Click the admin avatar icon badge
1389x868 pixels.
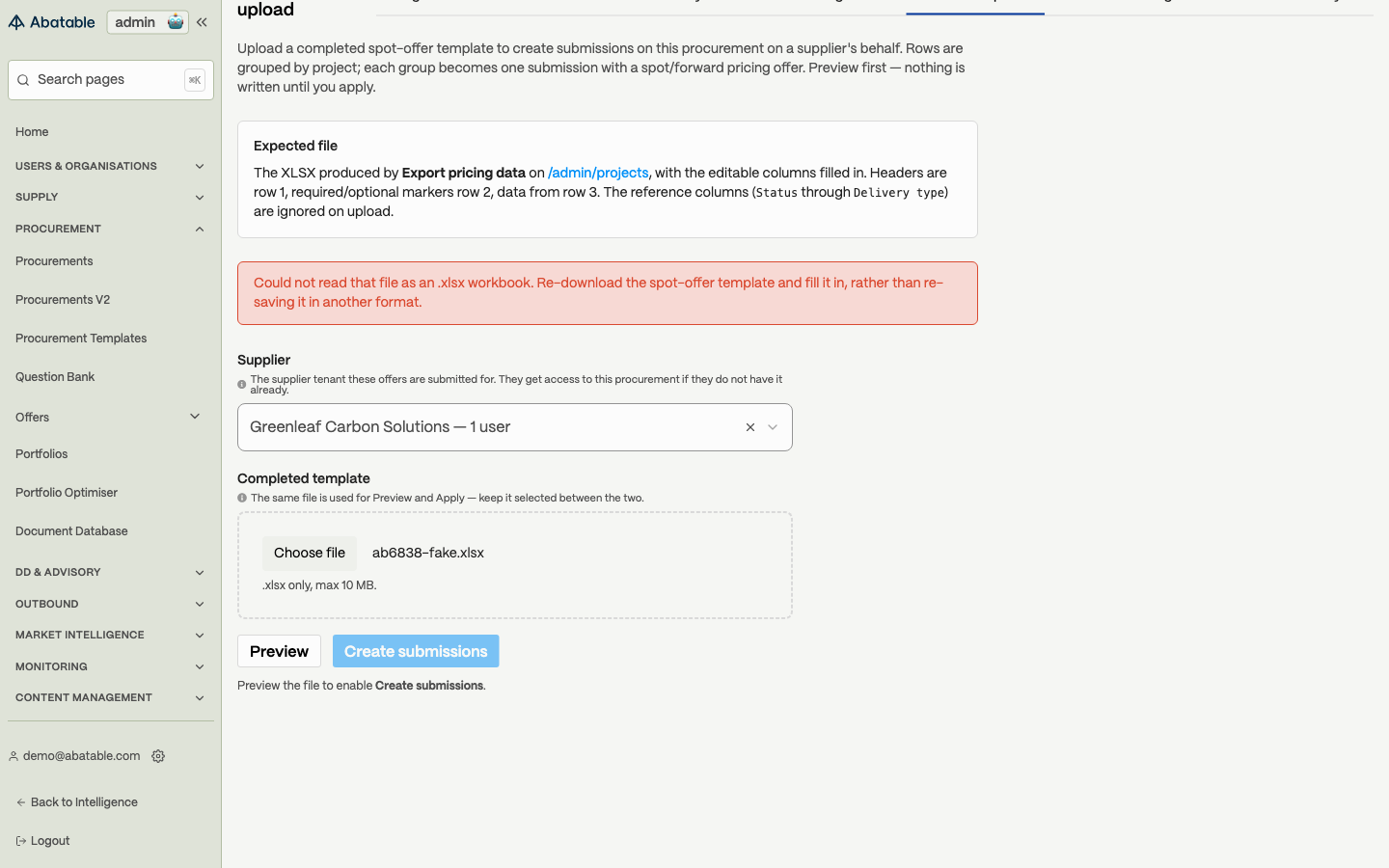(x=176, y=22)
